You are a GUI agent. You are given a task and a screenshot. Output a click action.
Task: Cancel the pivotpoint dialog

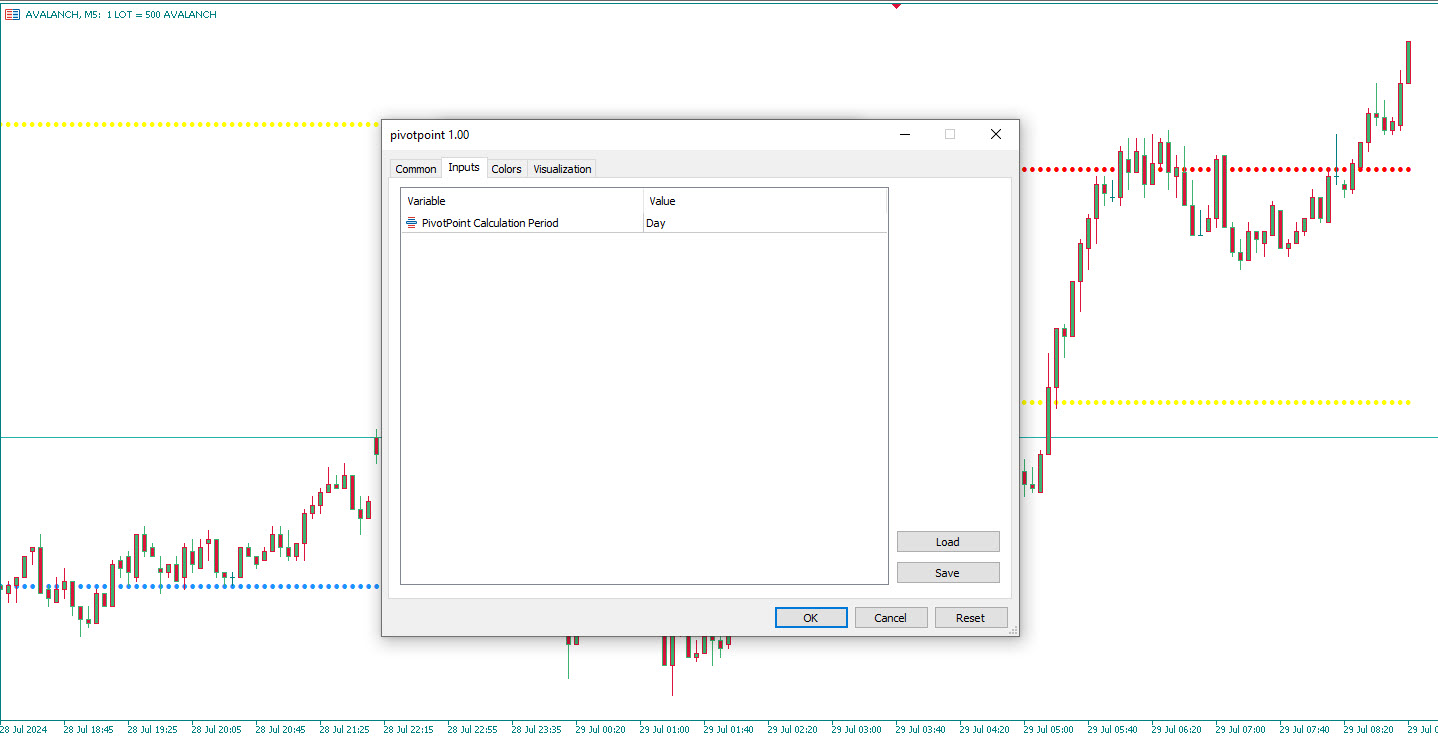(x=891, y=618)
